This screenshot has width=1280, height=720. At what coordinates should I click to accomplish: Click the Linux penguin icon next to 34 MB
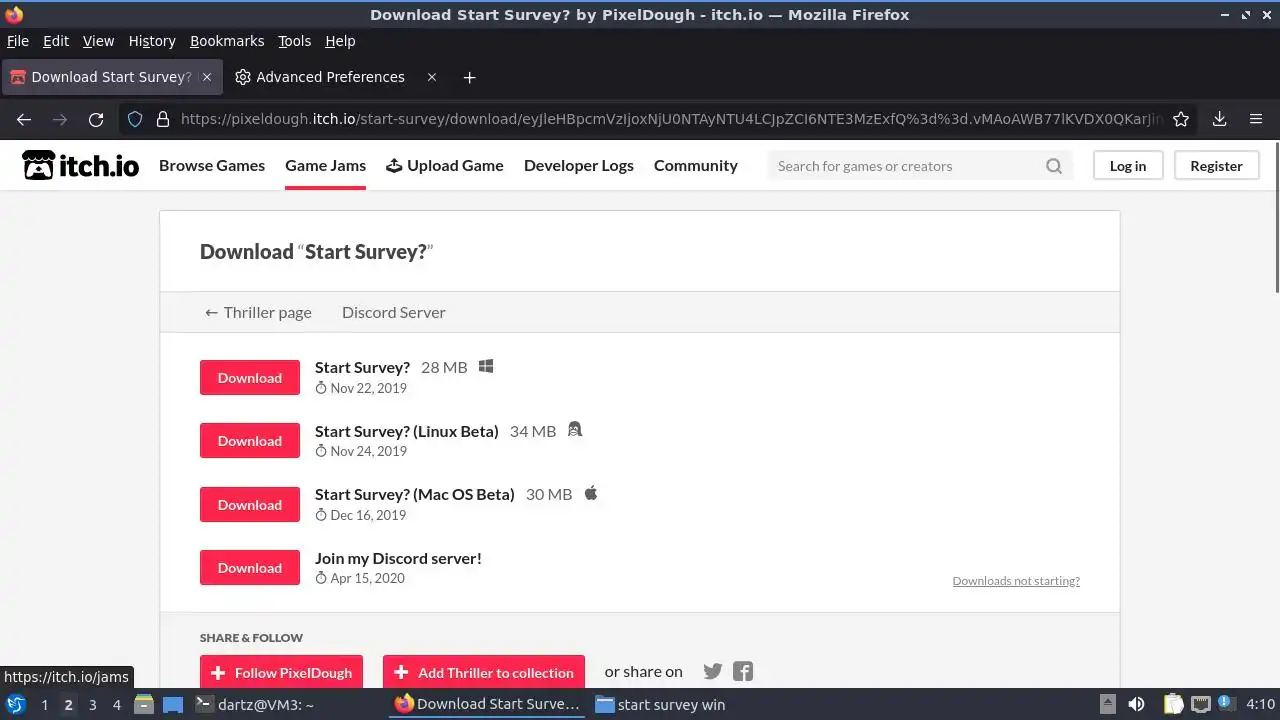[574, 430]
